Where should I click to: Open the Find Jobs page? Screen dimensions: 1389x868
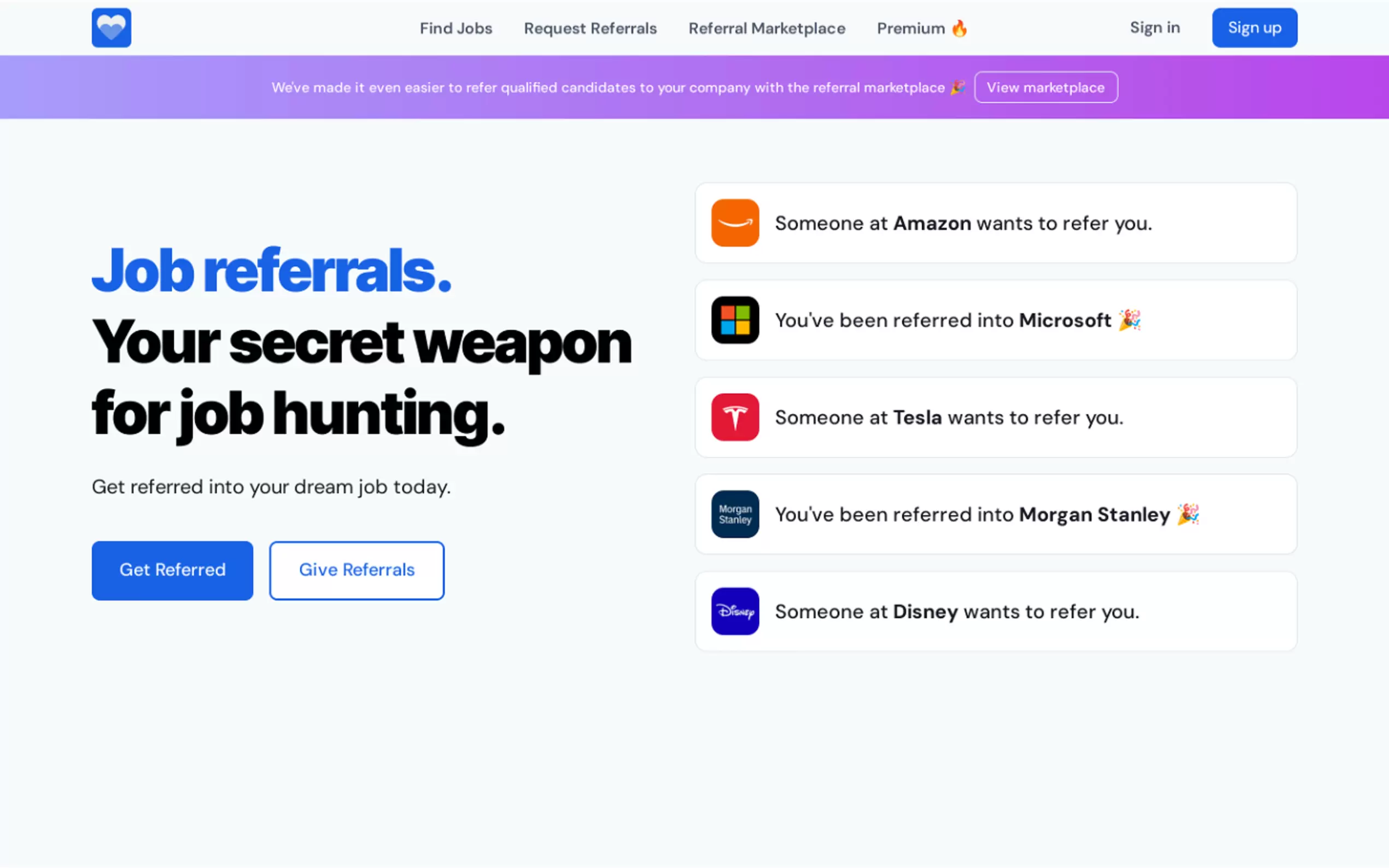click(456, 28)
